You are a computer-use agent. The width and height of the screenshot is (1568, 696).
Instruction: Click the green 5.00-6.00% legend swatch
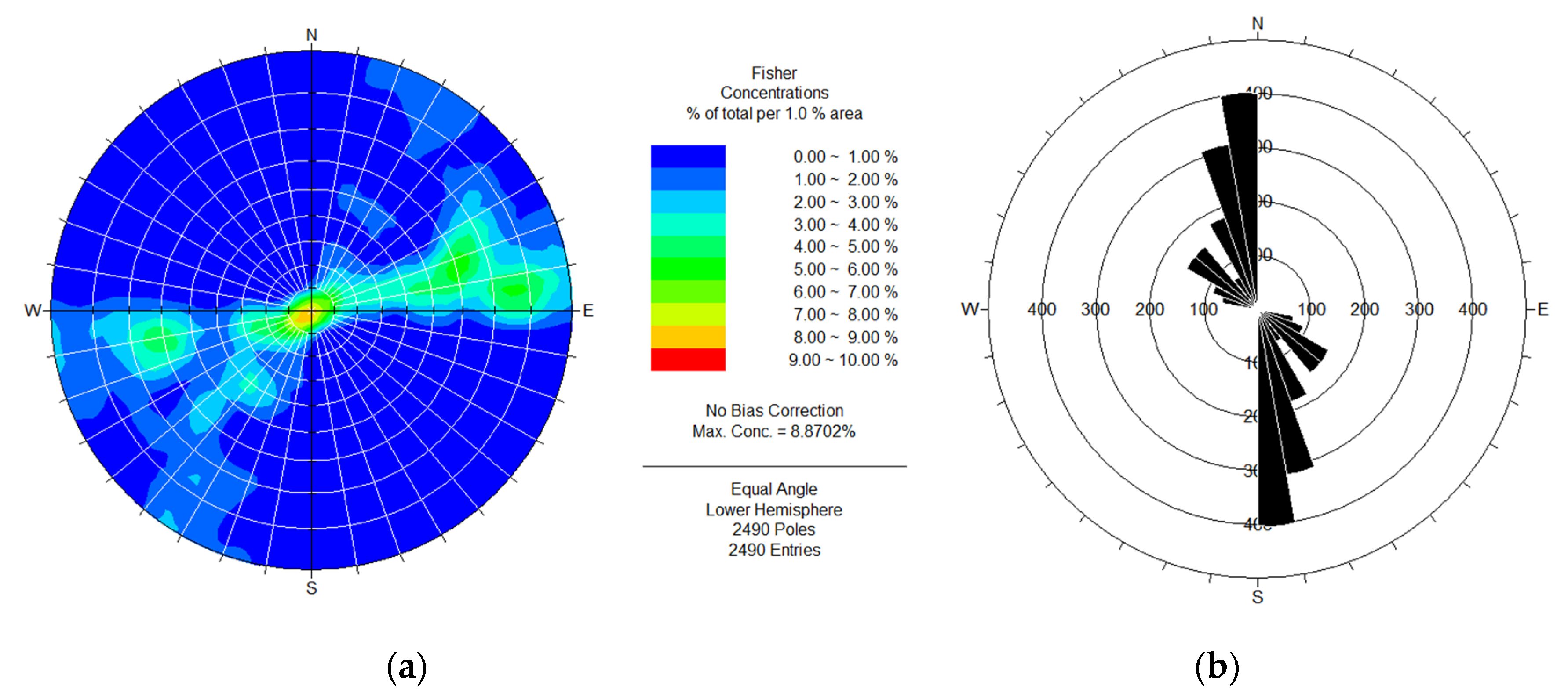687,269
